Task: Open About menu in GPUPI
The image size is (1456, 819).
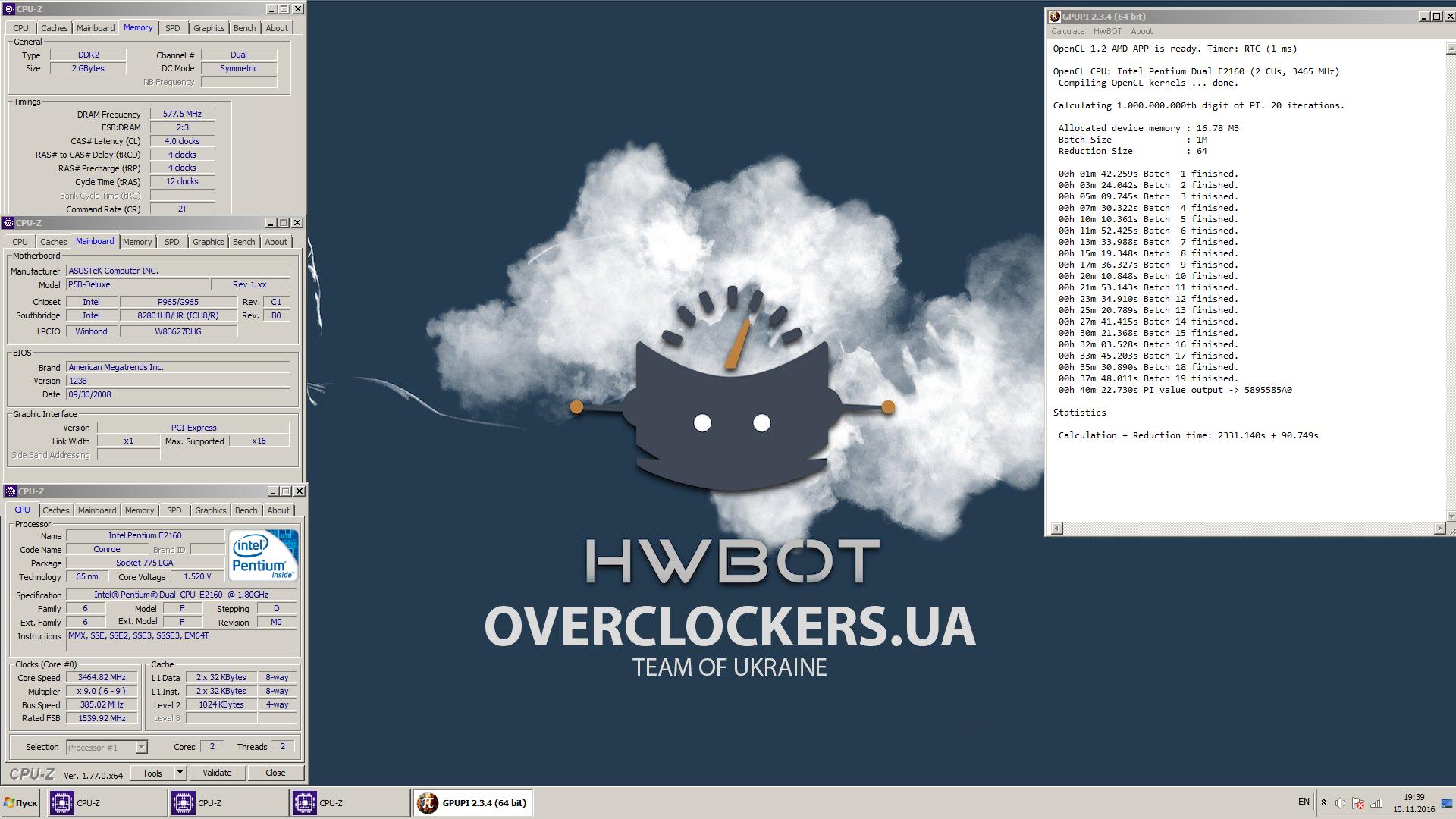Action: click(x=1141, y=31)
